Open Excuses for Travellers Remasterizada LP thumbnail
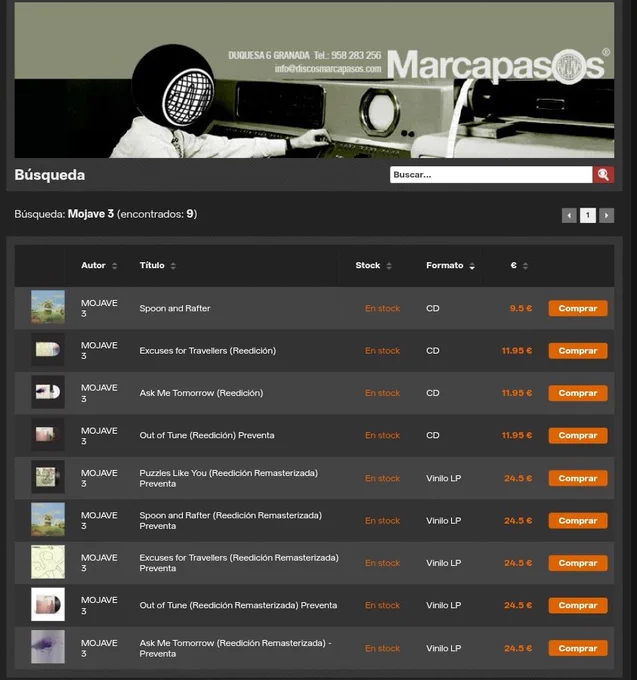 pos(48,562)
